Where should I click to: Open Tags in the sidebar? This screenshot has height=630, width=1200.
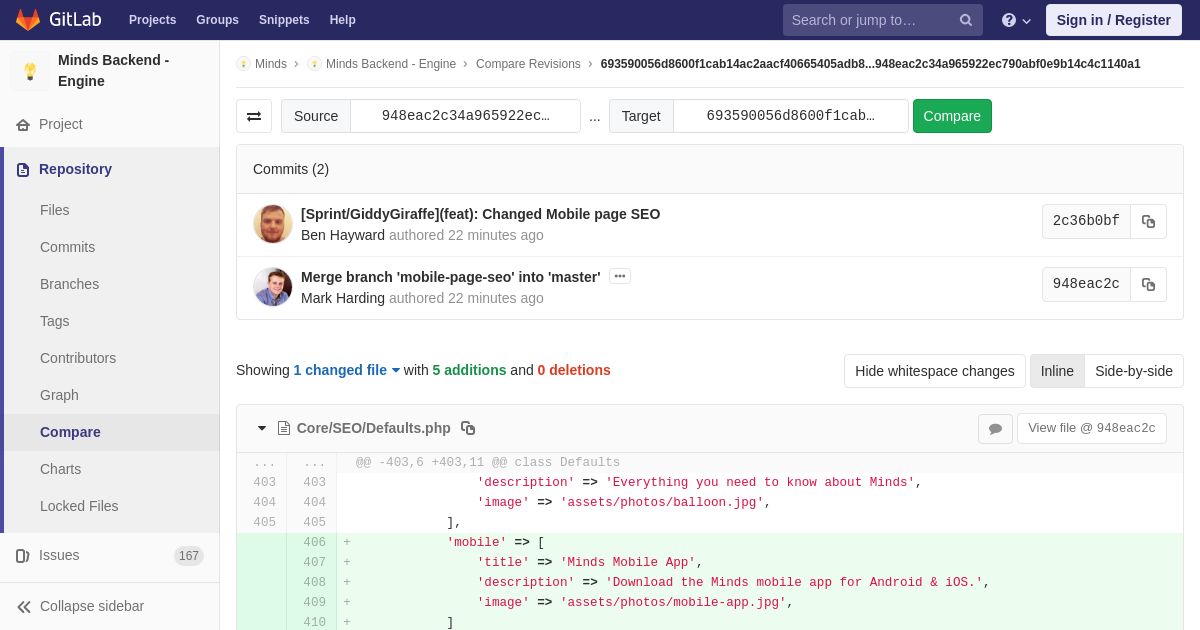(55, 321)
